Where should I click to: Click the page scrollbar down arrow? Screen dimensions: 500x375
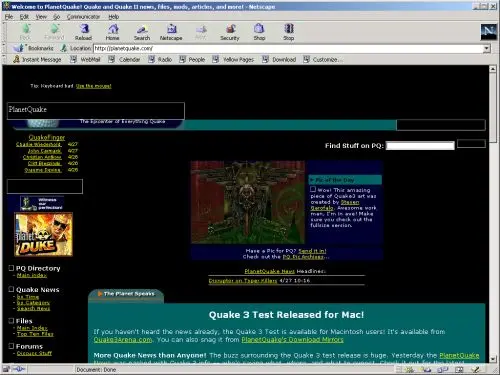[493, 359]
